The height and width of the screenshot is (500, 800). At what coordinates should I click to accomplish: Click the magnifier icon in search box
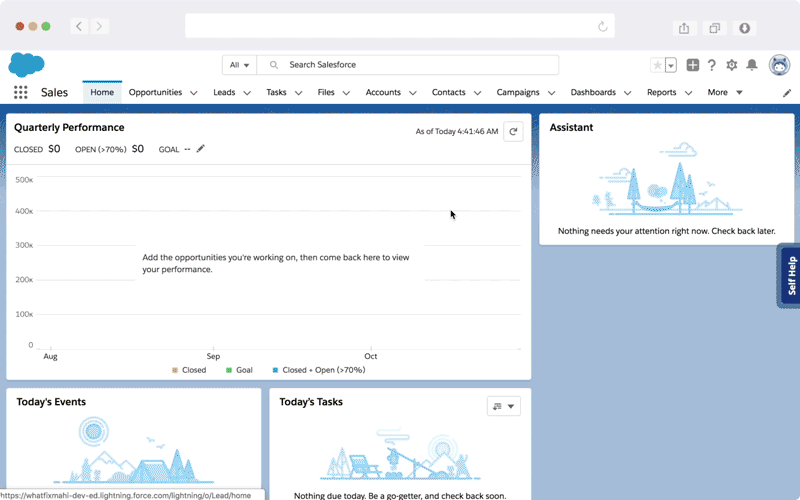pyautogui.click(x=274, y=65)
